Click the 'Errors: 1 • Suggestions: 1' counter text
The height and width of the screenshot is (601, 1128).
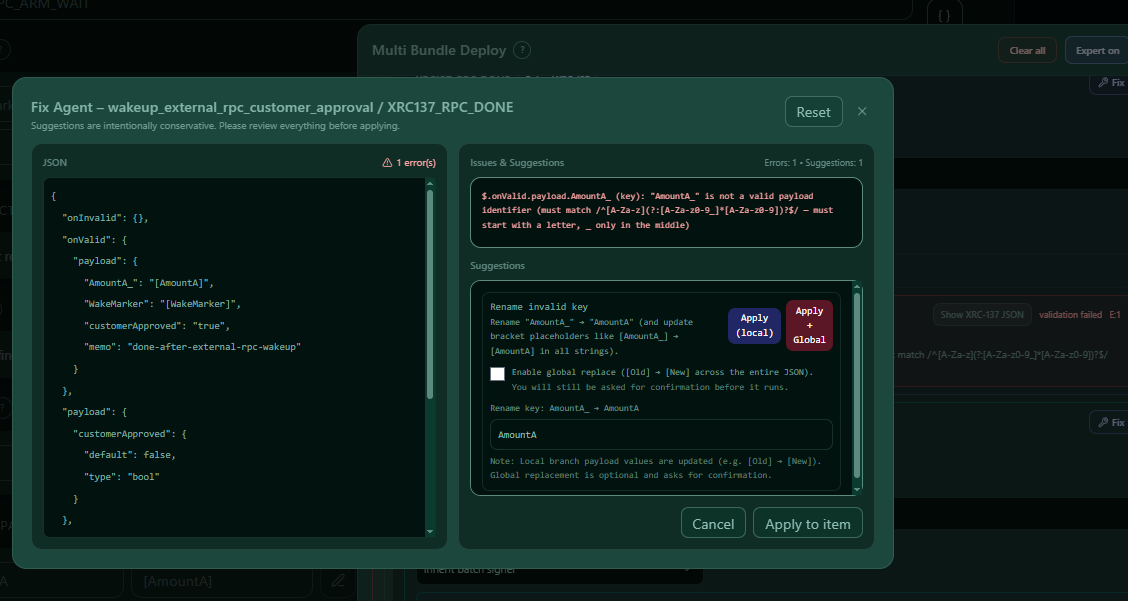click(x=813, y=163)
